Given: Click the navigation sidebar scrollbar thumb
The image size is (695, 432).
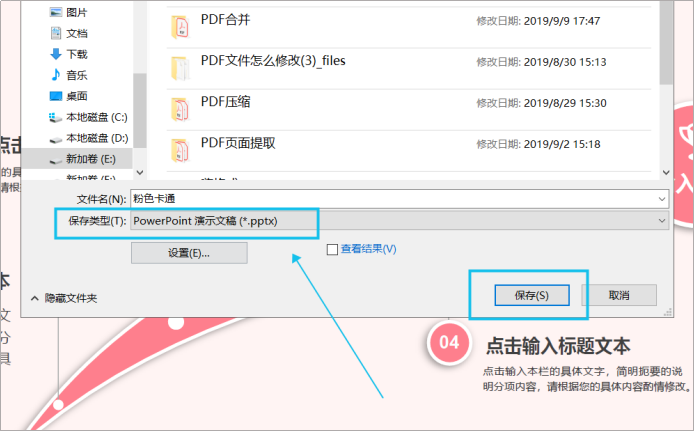Looking at the screenshot, I should point(140,110).
